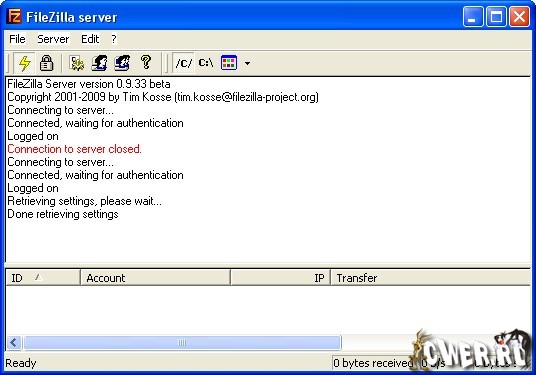The image size is (536, 375).
Task: Click the colored grid user-list sorting icon
Action: pyautogui.click(x=229, y=63)
